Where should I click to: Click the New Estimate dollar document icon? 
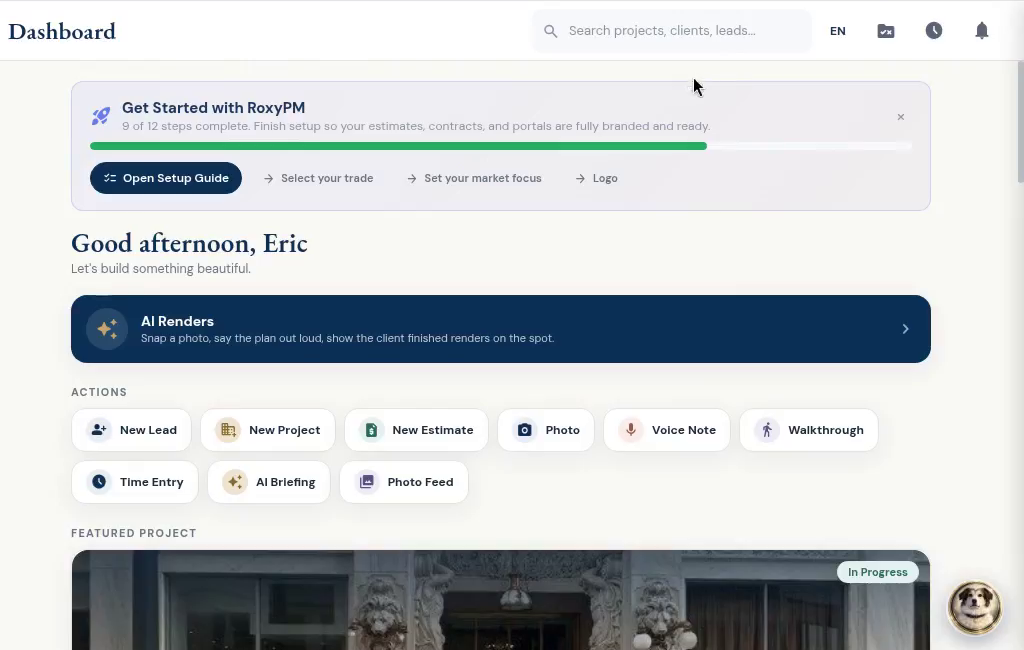(x=371, y=430)
